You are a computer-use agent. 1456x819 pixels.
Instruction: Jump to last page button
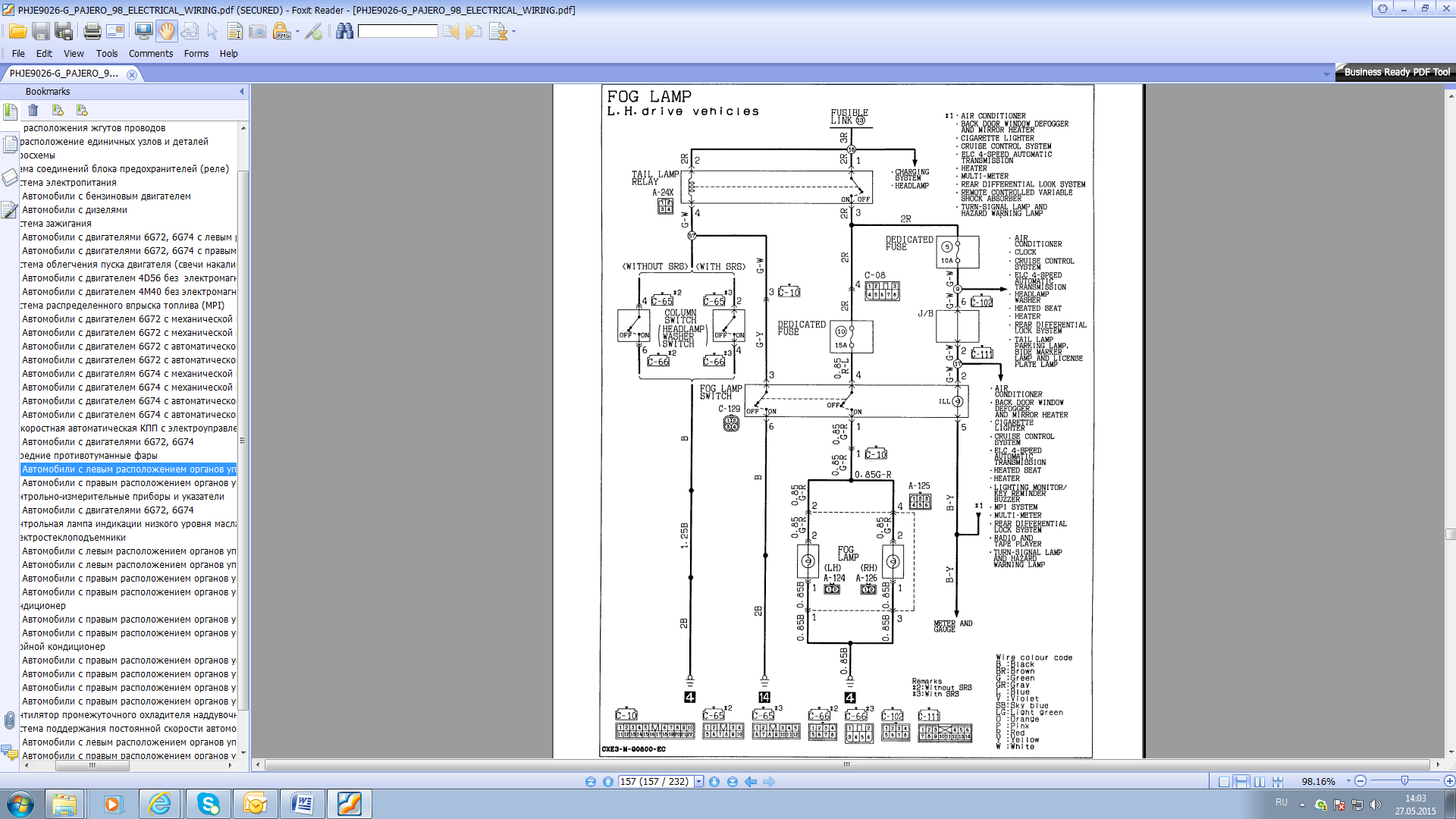click(733, 782)
